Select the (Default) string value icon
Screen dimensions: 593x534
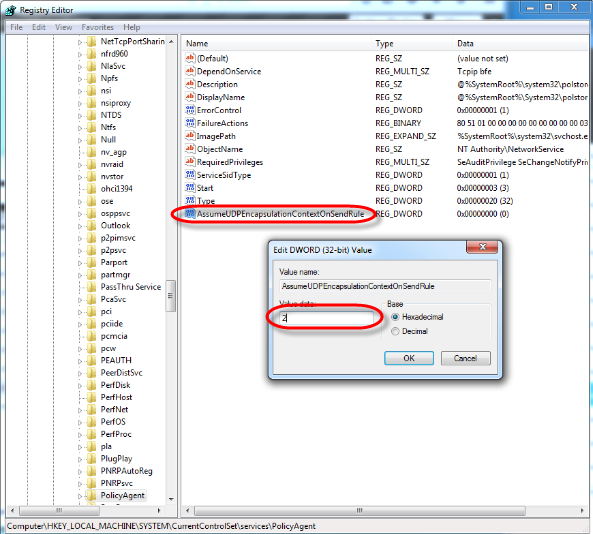point(190,58)
